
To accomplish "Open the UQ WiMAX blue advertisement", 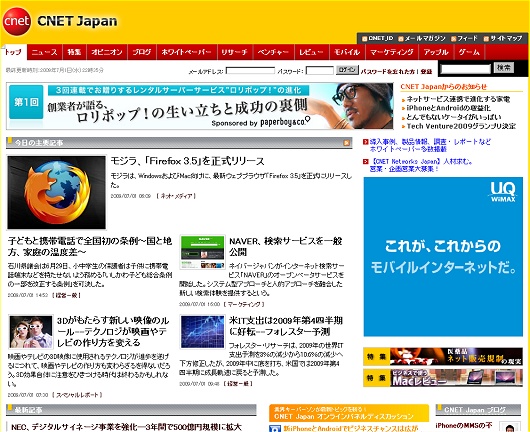I will [443, 257].
